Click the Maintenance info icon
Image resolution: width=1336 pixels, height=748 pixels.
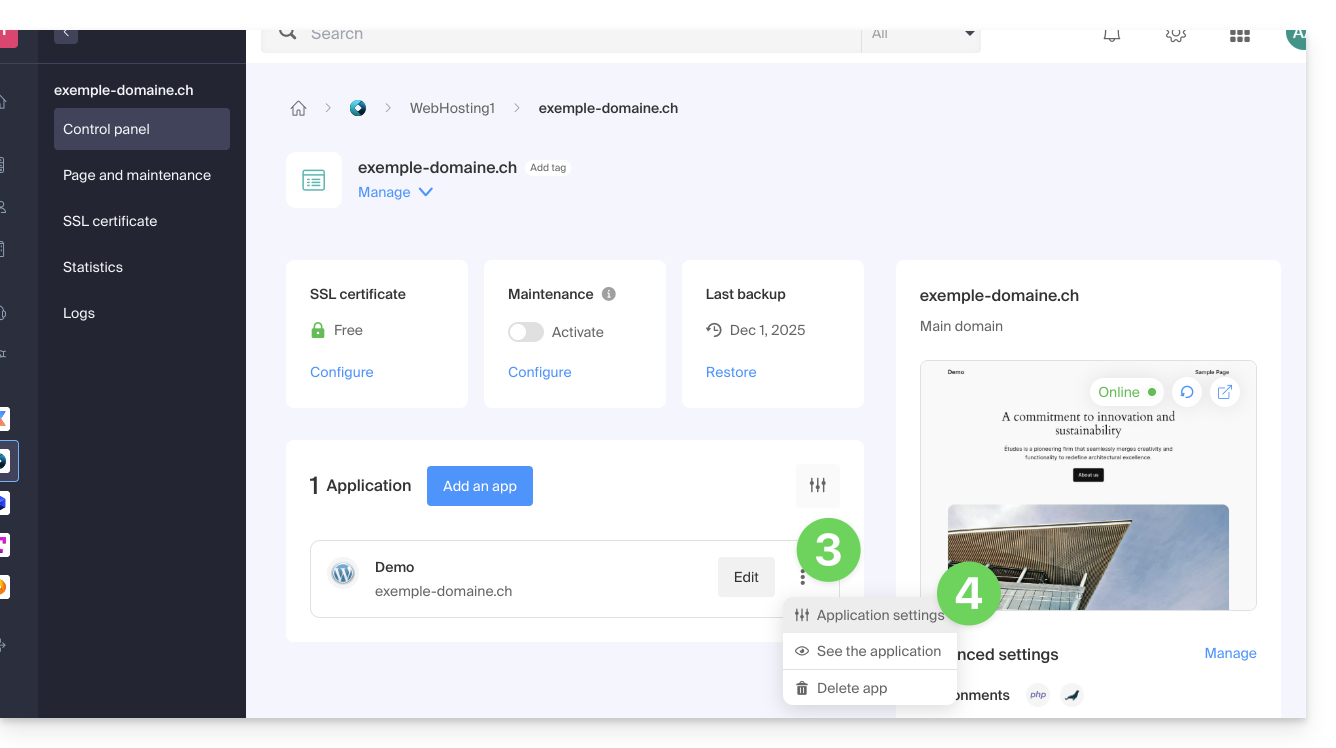(x=609, y=294)
